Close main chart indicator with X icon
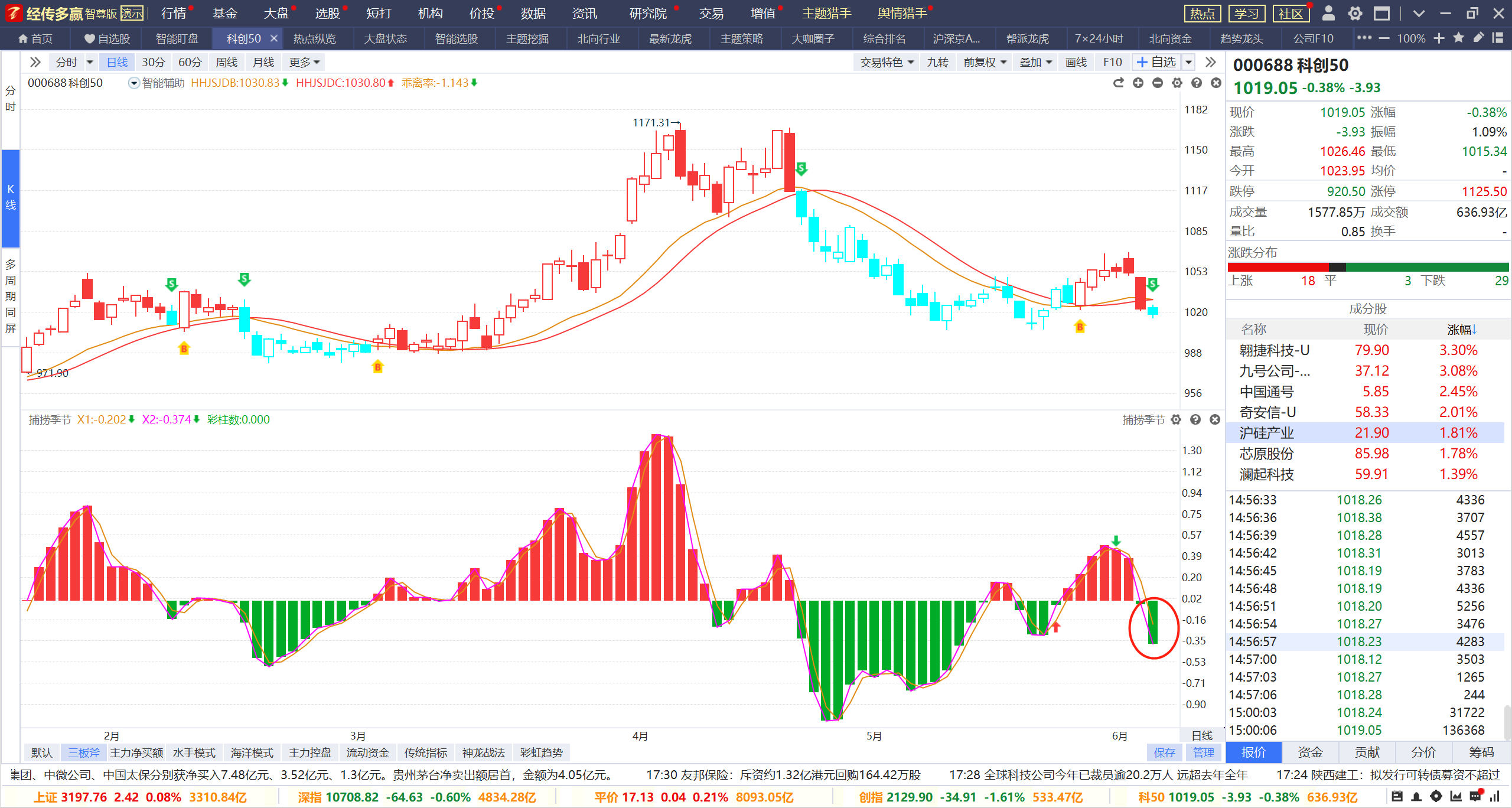This screenshot has height=808, width=1512. coord(1216,83)
